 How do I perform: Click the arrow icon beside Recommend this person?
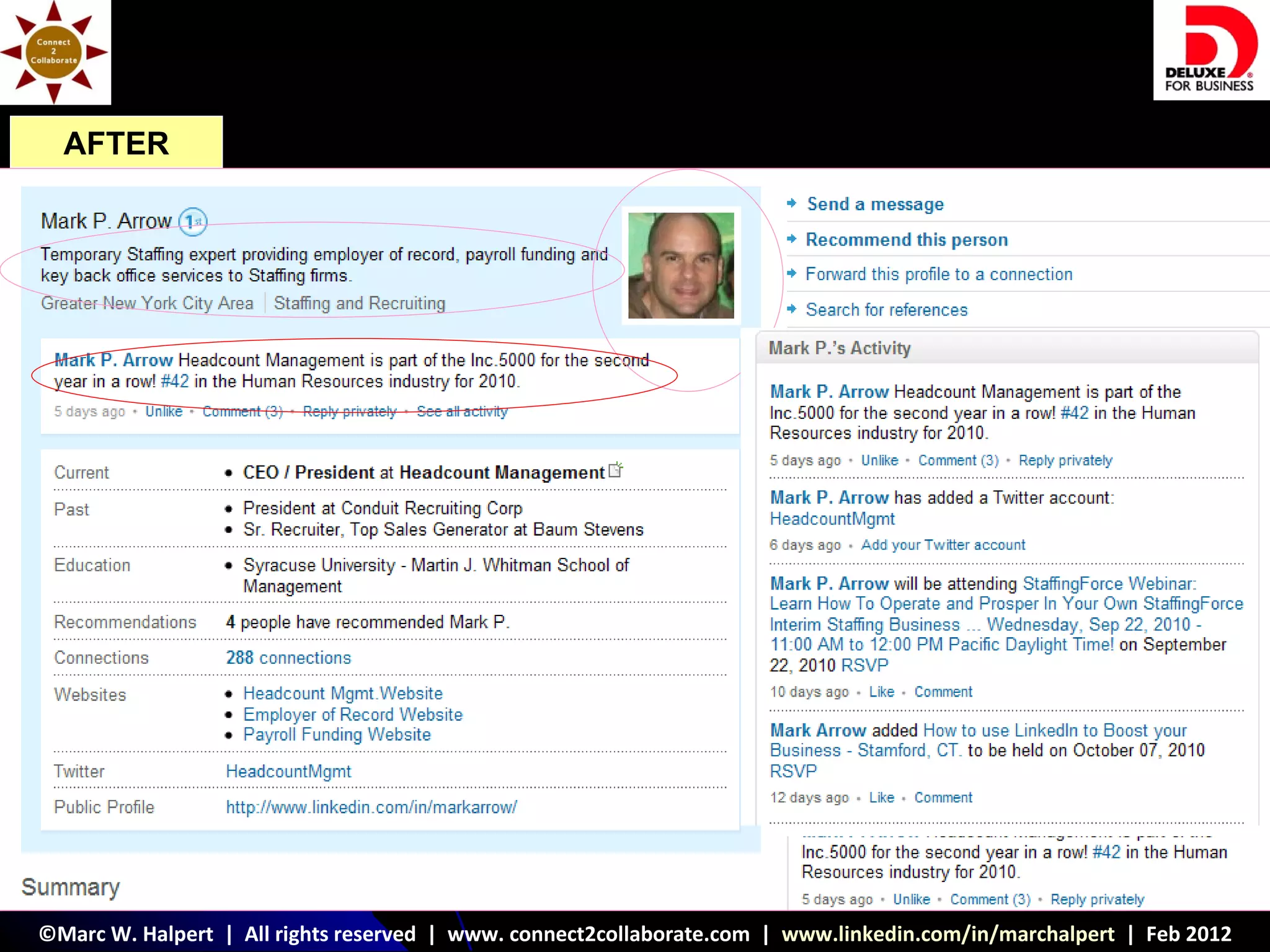pyautogui.click(x=791, y=239)
